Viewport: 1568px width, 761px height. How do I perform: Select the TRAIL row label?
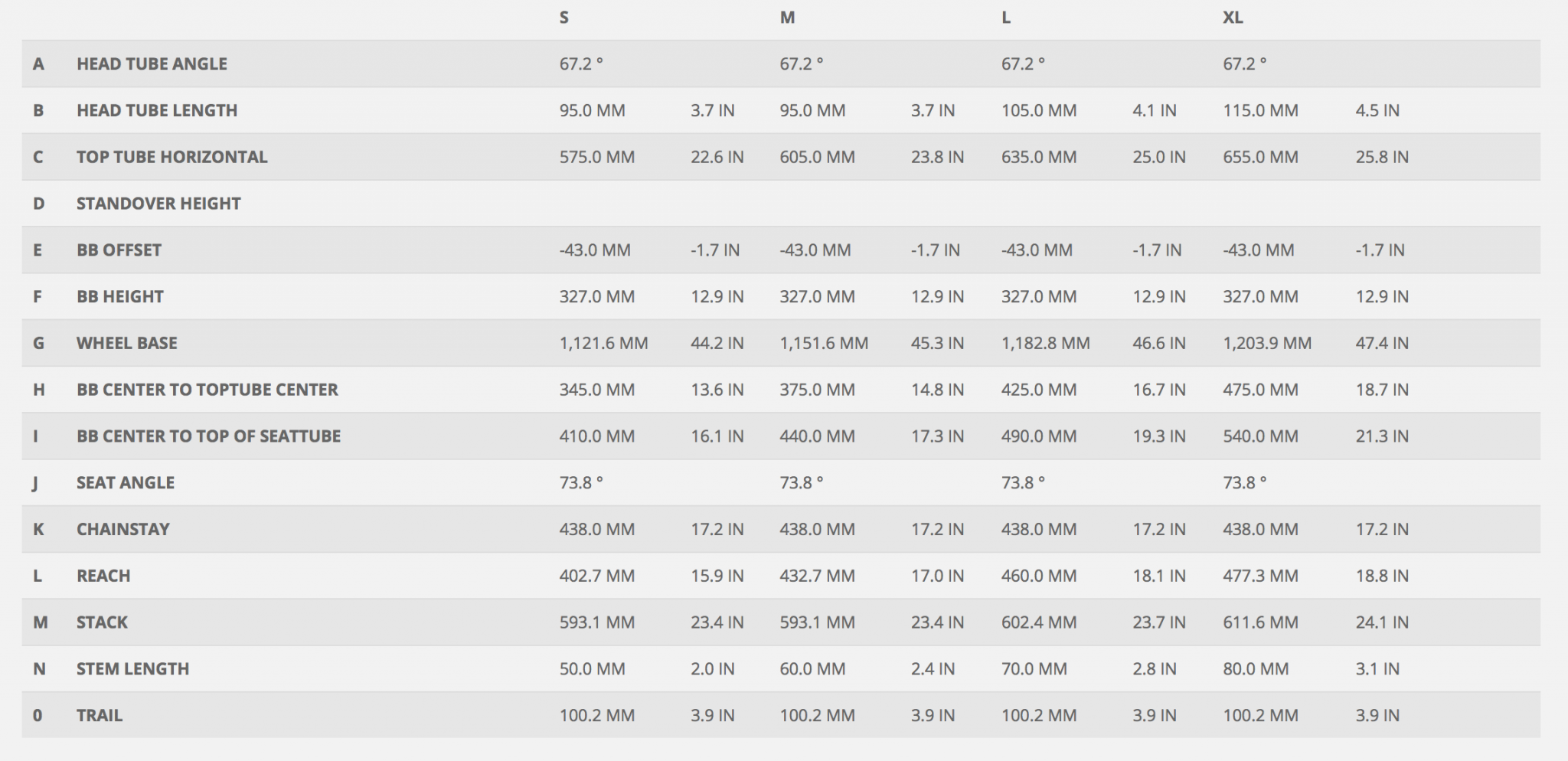click(100, 716)
